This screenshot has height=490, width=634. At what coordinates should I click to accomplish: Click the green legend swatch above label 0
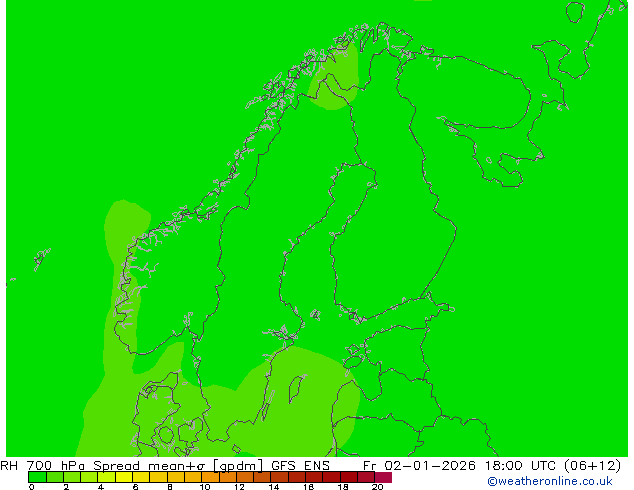[x=37, y=477]
